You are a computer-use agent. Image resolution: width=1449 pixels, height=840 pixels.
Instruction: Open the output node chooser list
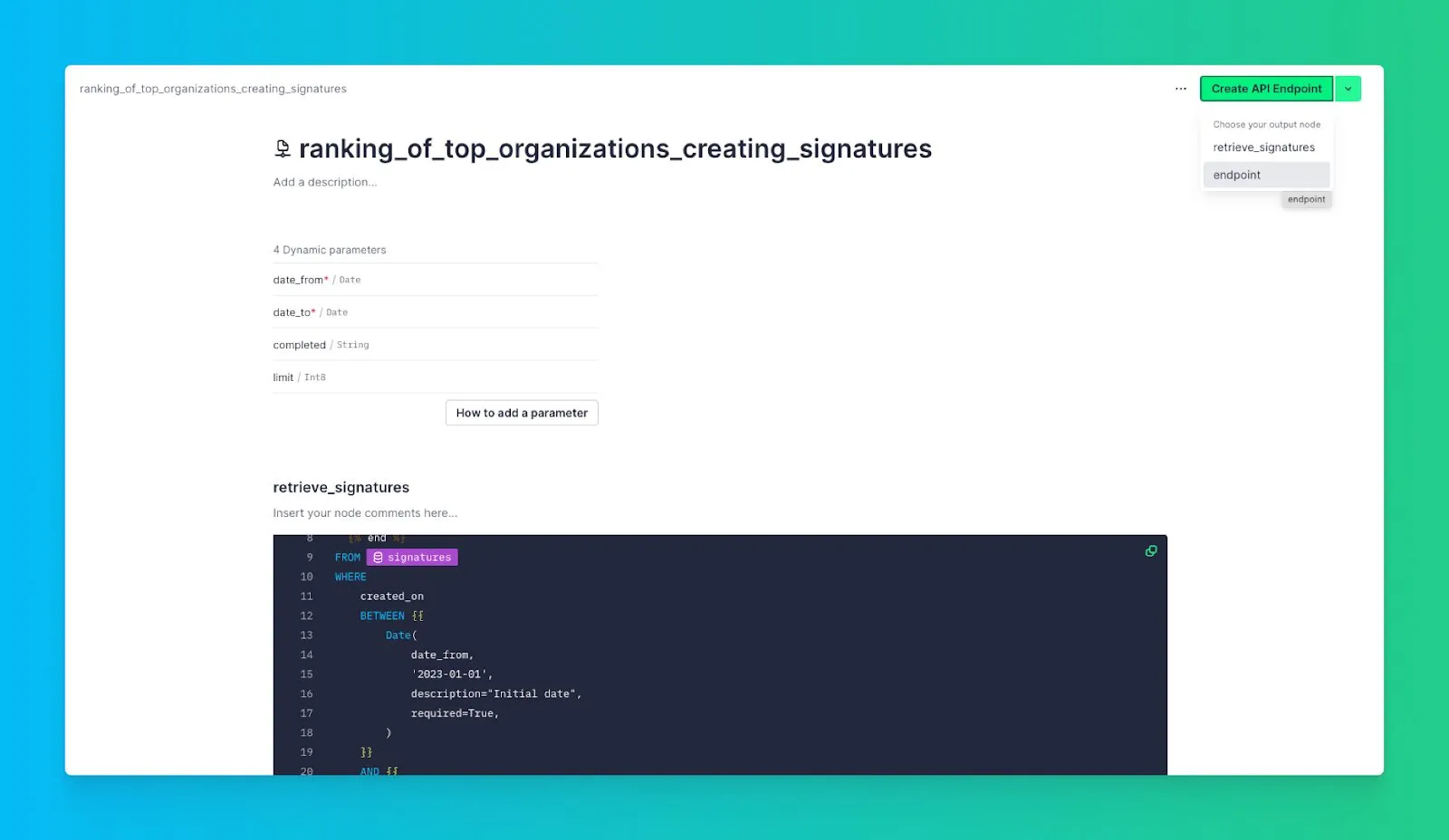[1265, 124]
